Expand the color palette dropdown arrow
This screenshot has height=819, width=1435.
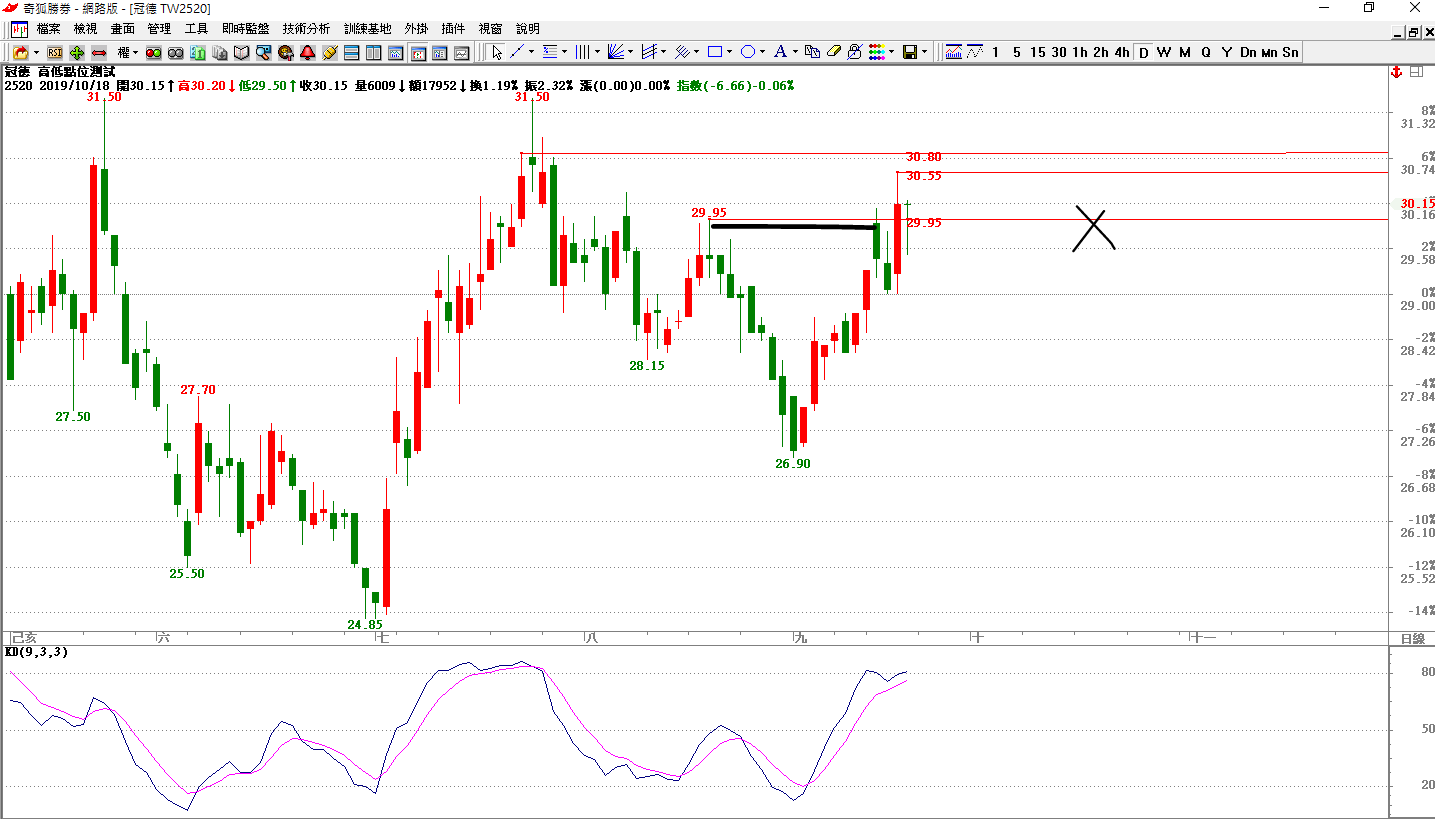891,52
